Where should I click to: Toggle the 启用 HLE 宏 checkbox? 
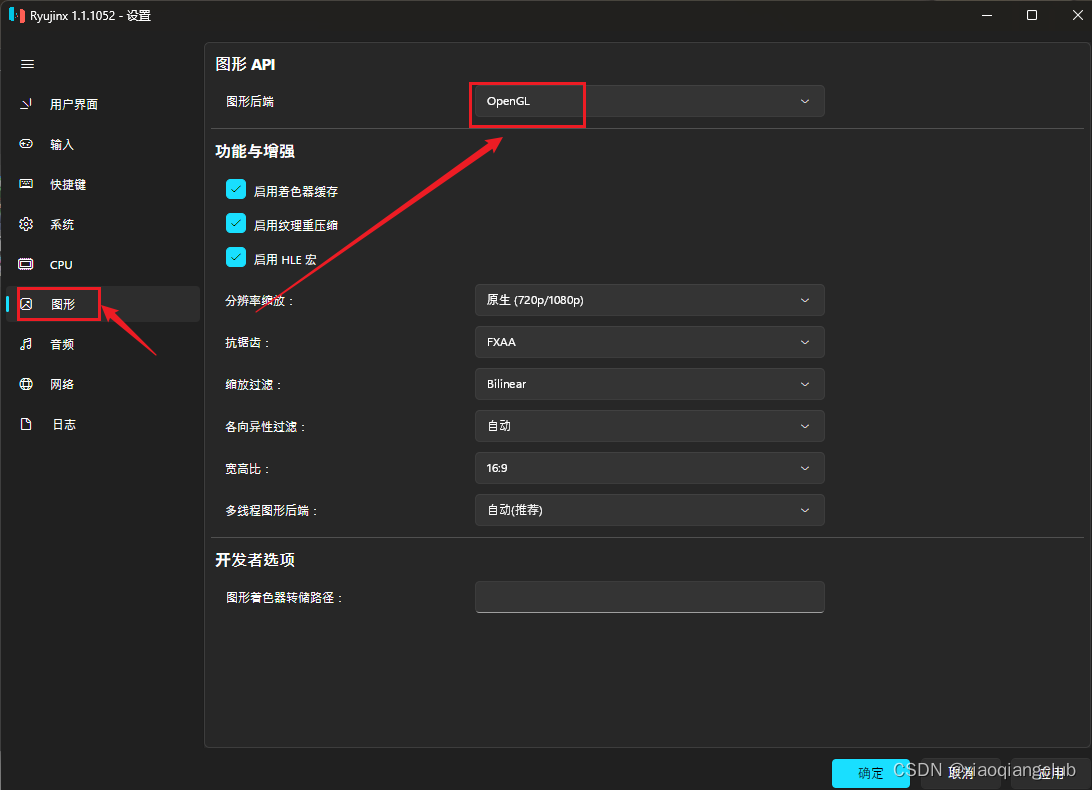click(236, 258)
